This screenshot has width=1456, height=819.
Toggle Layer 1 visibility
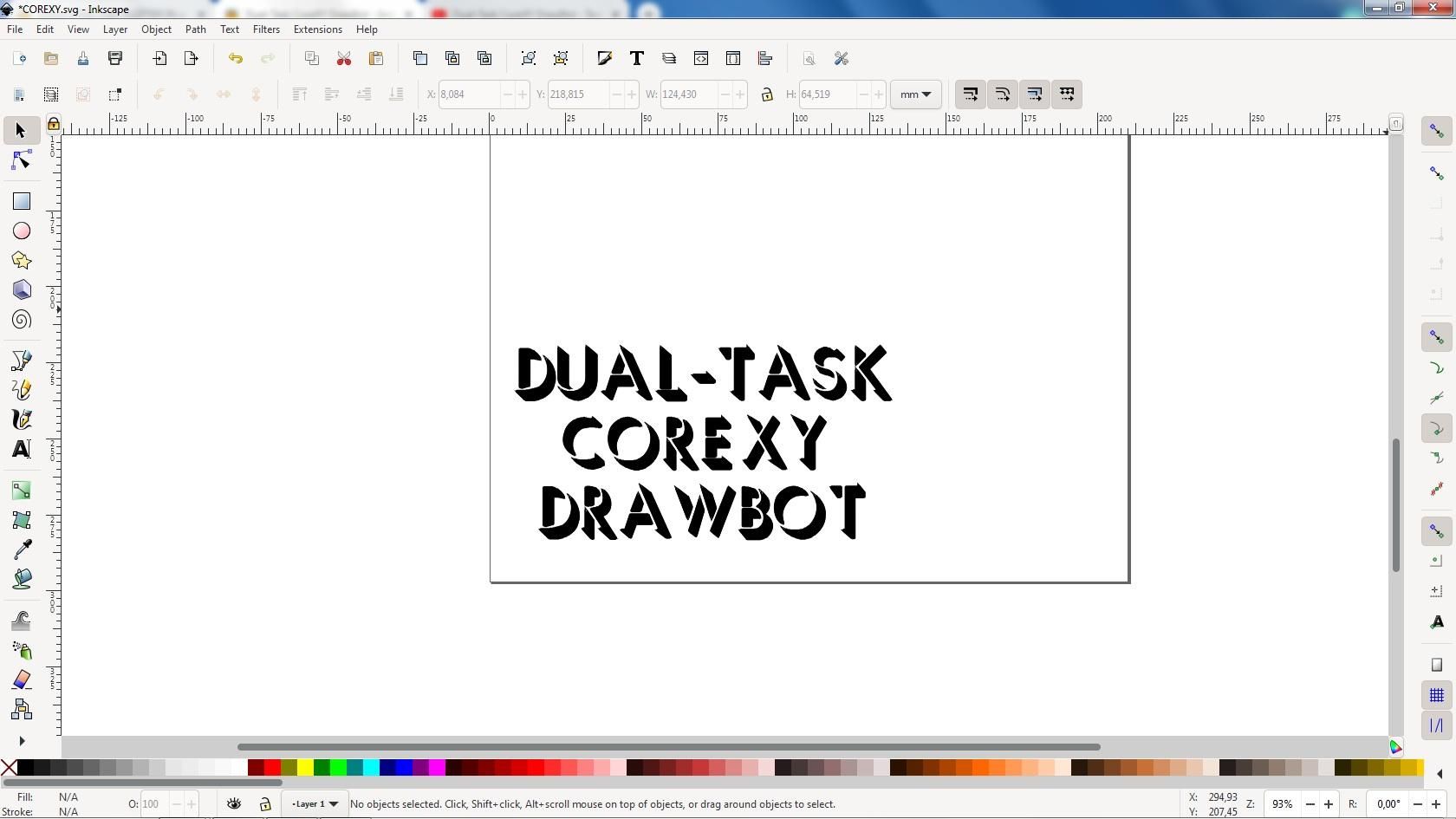tap(234, 804)
